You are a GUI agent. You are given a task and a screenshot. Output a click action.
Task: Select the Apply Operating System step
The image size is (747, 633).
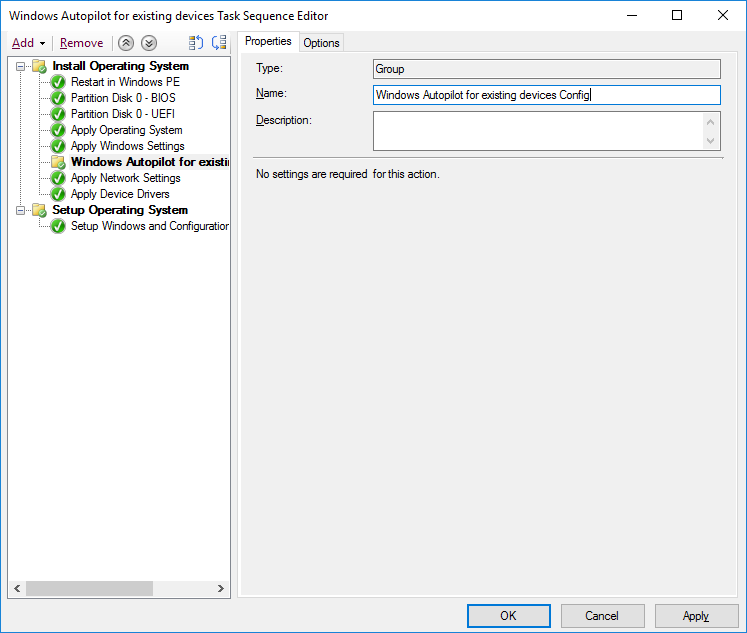click(x=126, y=130)
